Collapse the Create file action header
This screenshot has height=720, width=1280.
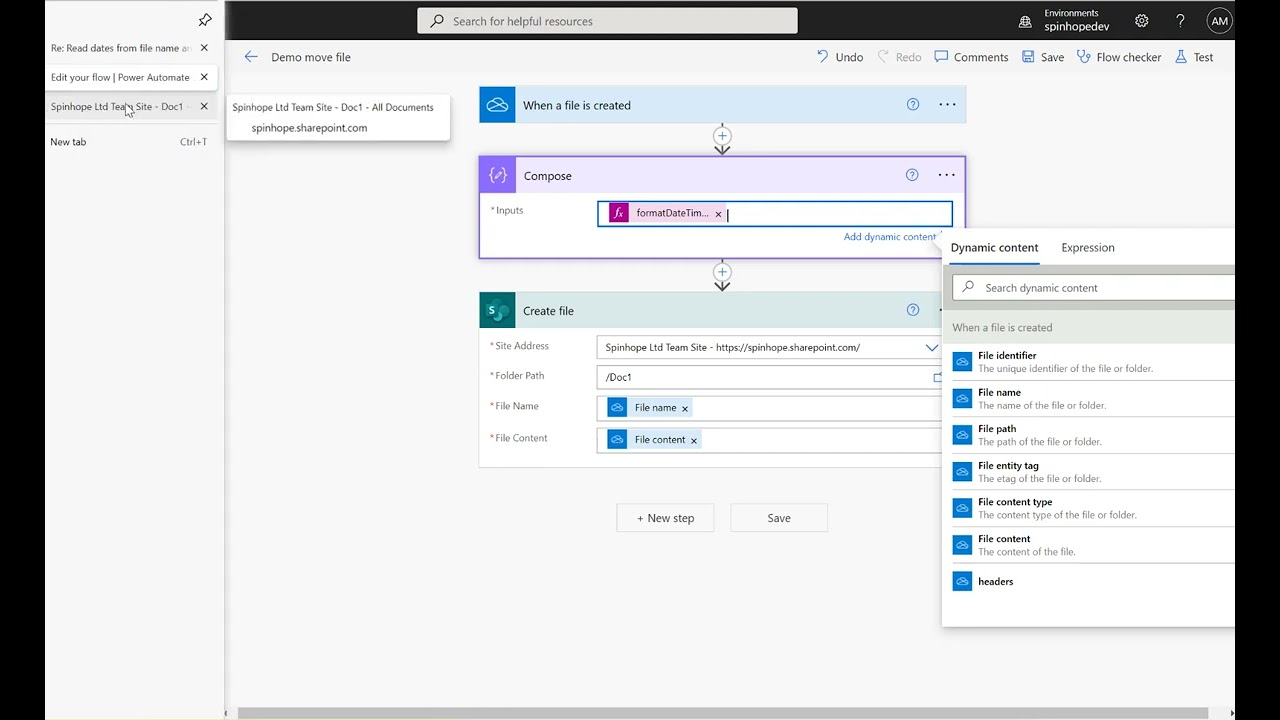coord(708,310)
